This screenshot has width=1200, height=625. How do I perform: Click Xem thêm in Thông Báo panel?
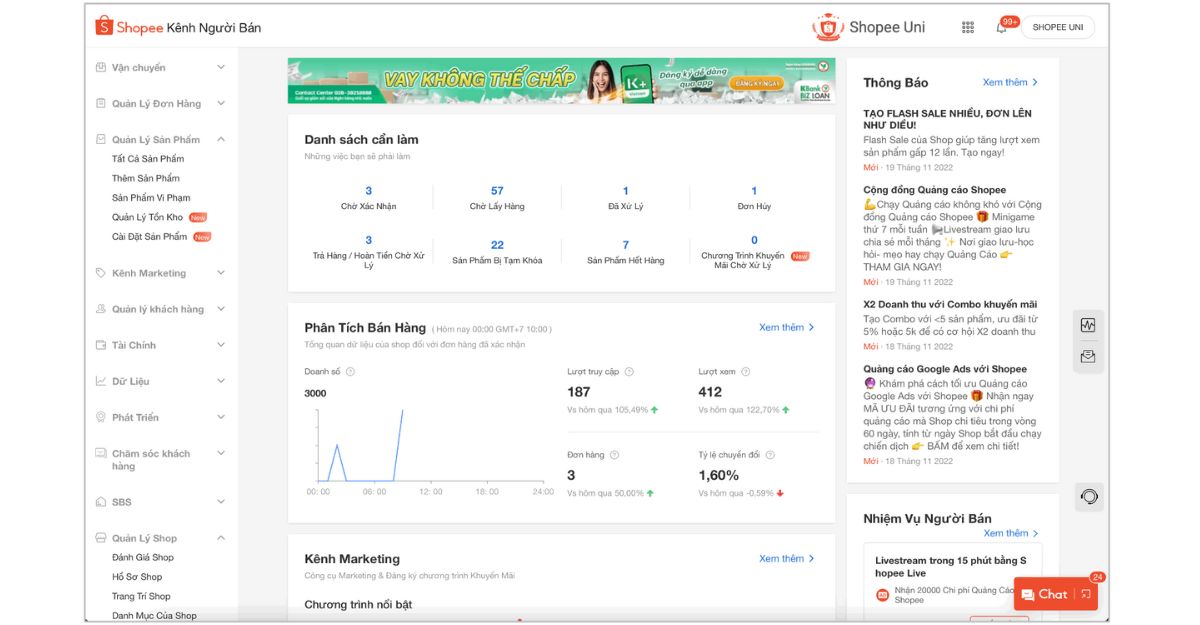(x=1010, y=82)
